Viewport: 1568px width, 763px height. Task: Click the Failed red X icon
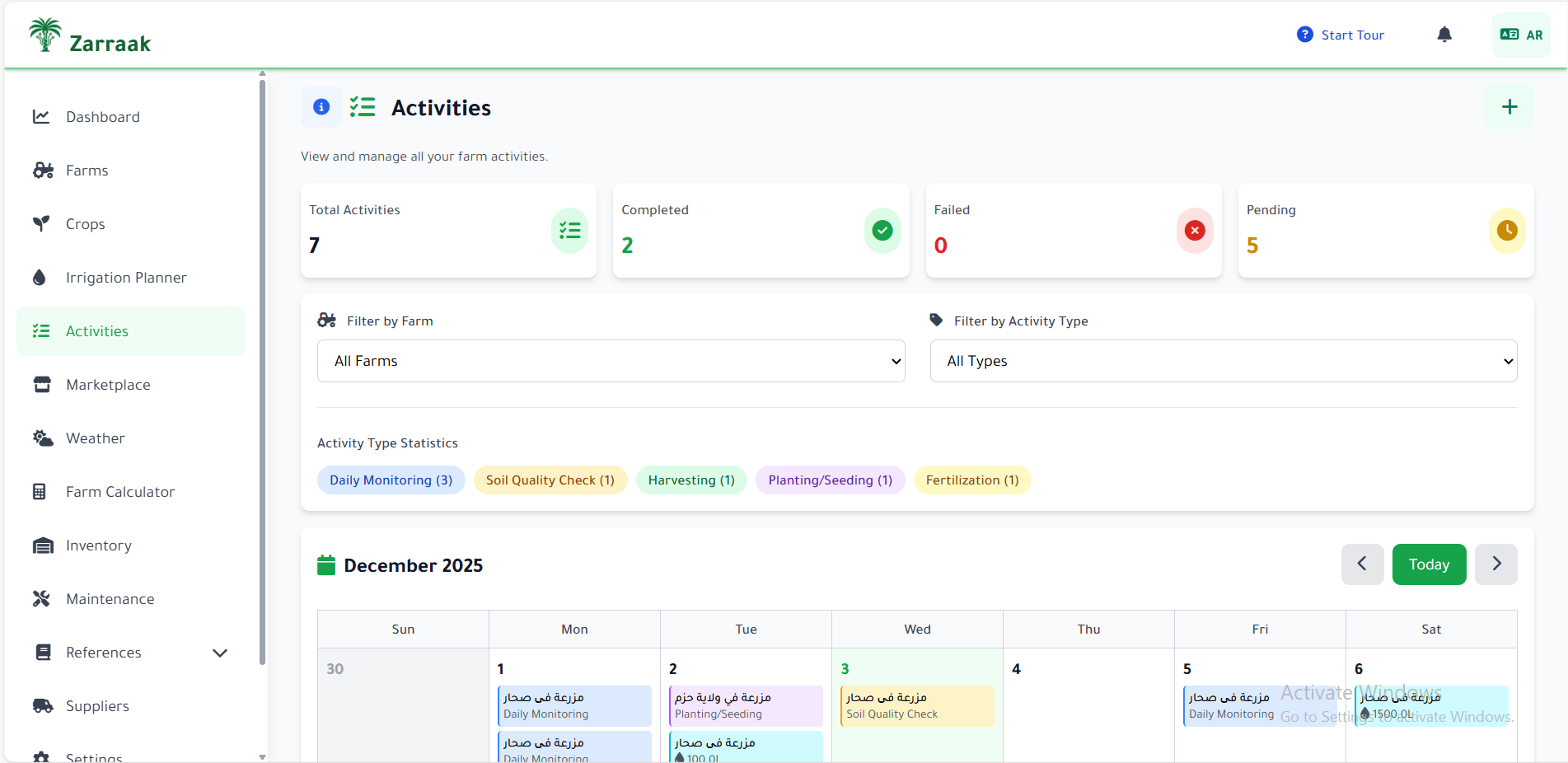coord(1194,231)
